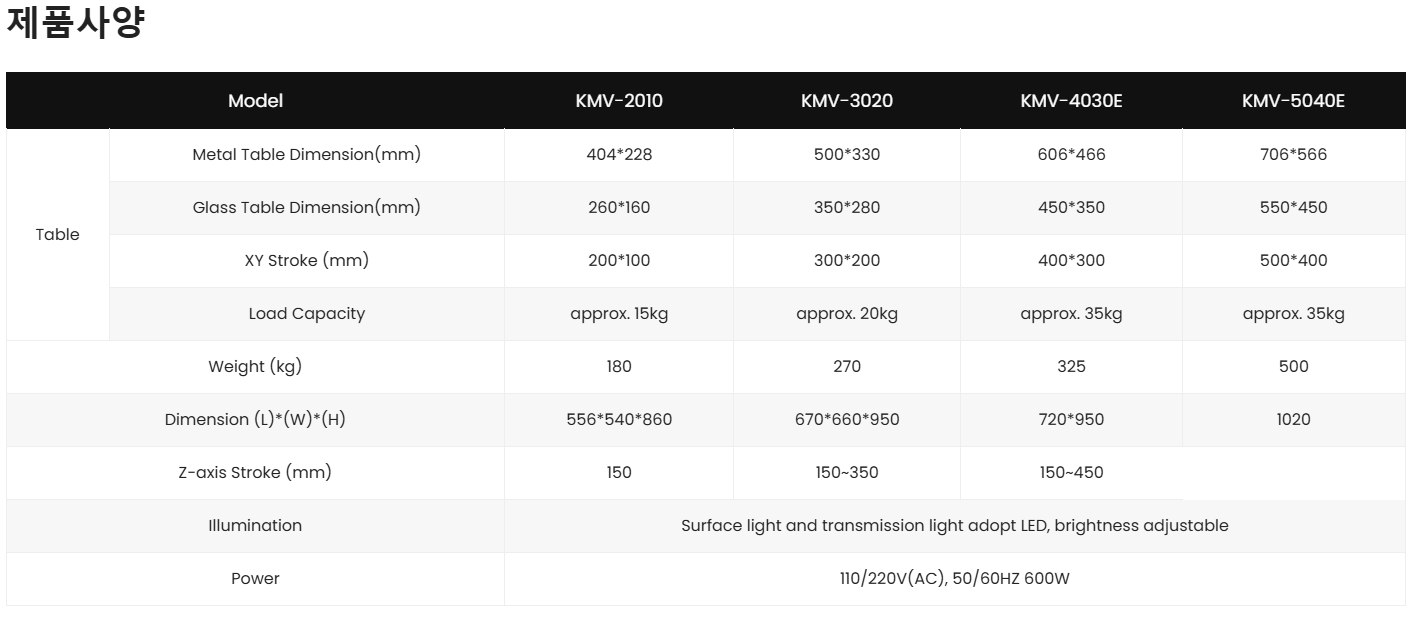The height and width of the screenshot is (617, 1420).
Task: Click the Model header cell
Action: coord(255,101)
